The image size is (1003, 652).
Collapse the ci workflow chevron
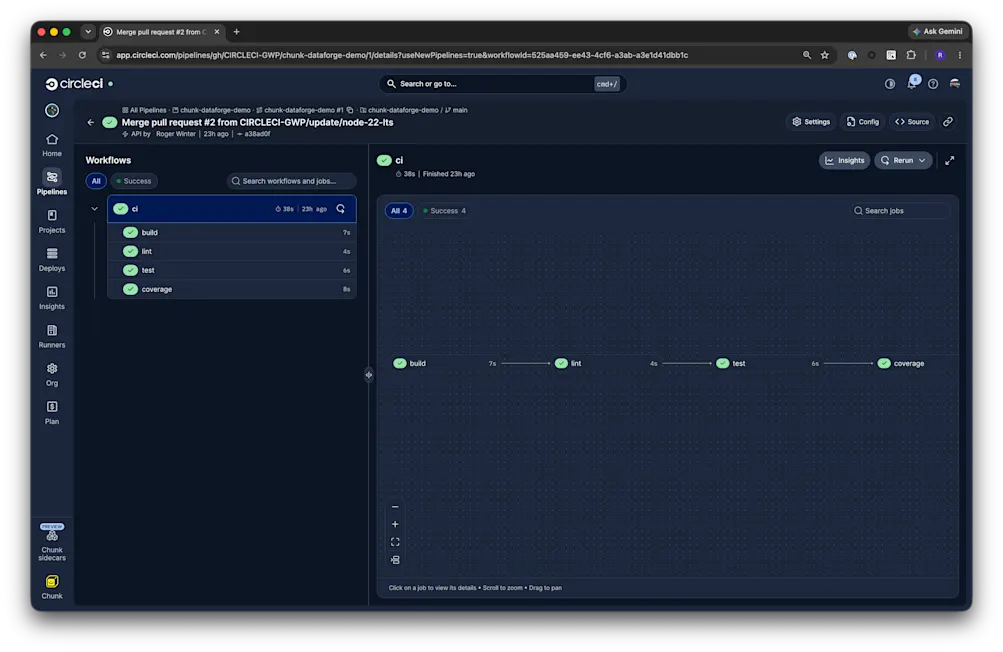(x=95, y=209)
